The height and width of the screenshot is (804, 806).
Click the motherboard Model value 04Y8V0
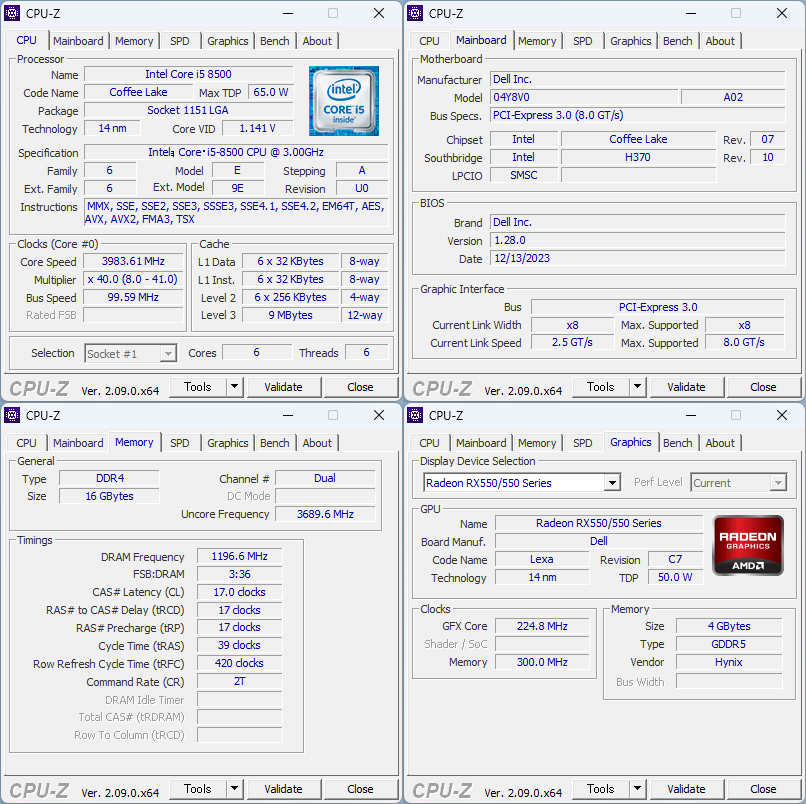[584, 97]
